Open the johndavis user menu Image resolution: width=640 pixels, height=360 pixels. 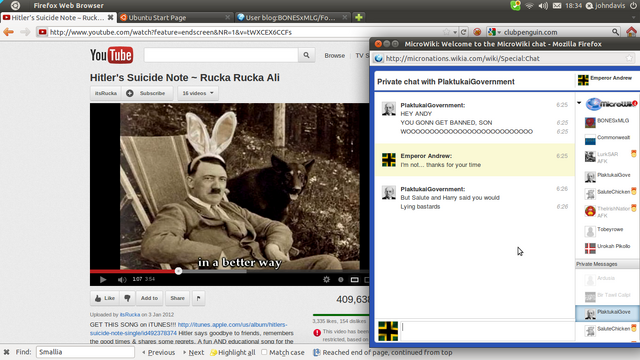(x=606, y=6)
